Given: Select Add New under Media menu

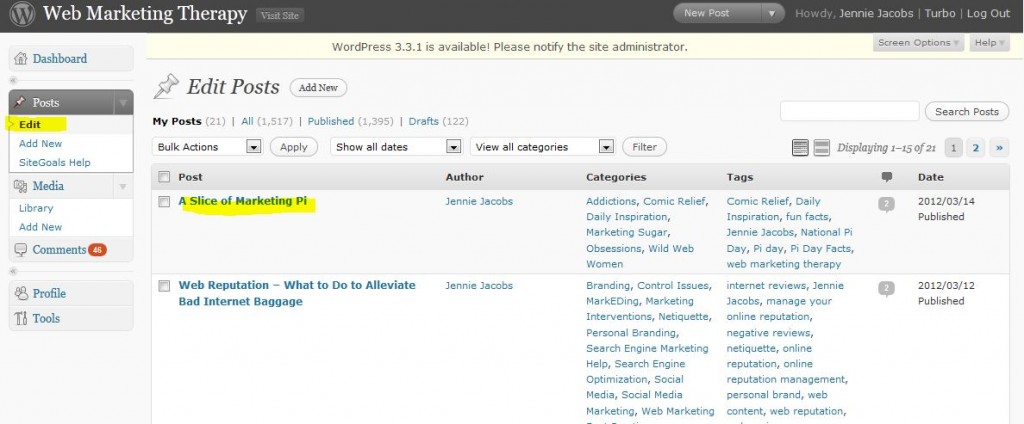Looking at the screenshot, I should click(40, 227).
